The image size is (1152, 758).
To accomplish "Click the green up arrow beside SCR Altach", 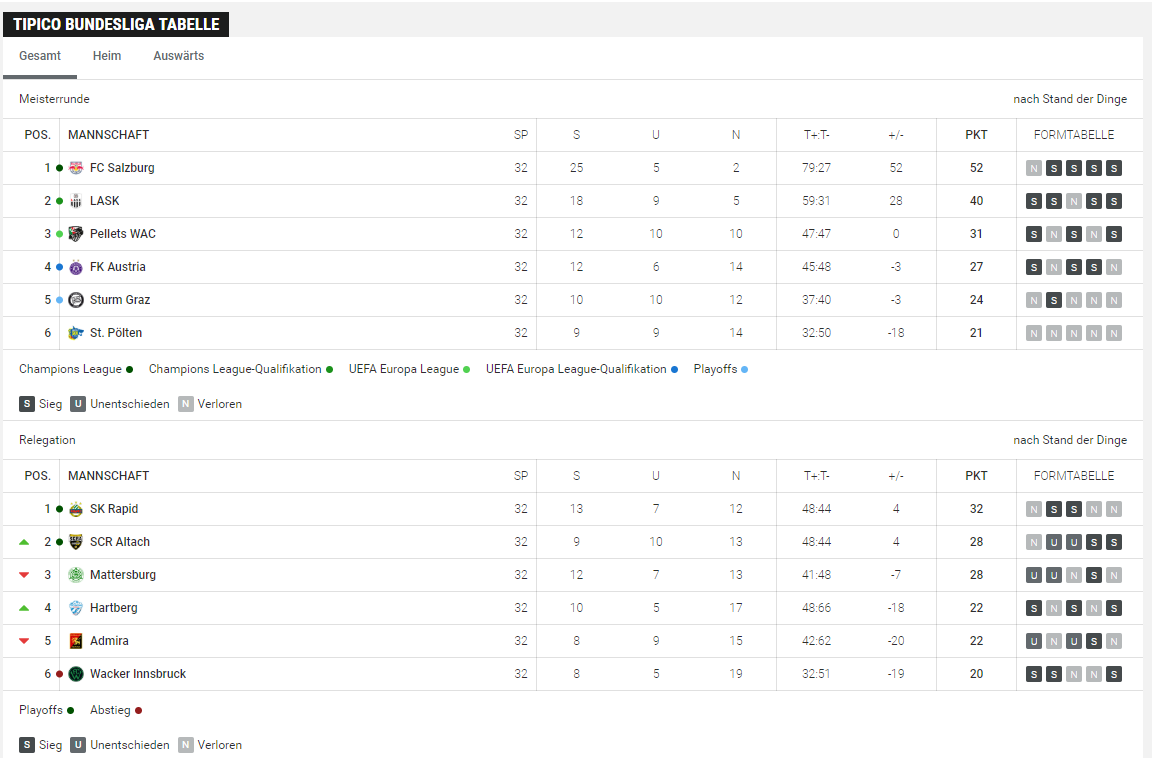I will tap(24, 542).
